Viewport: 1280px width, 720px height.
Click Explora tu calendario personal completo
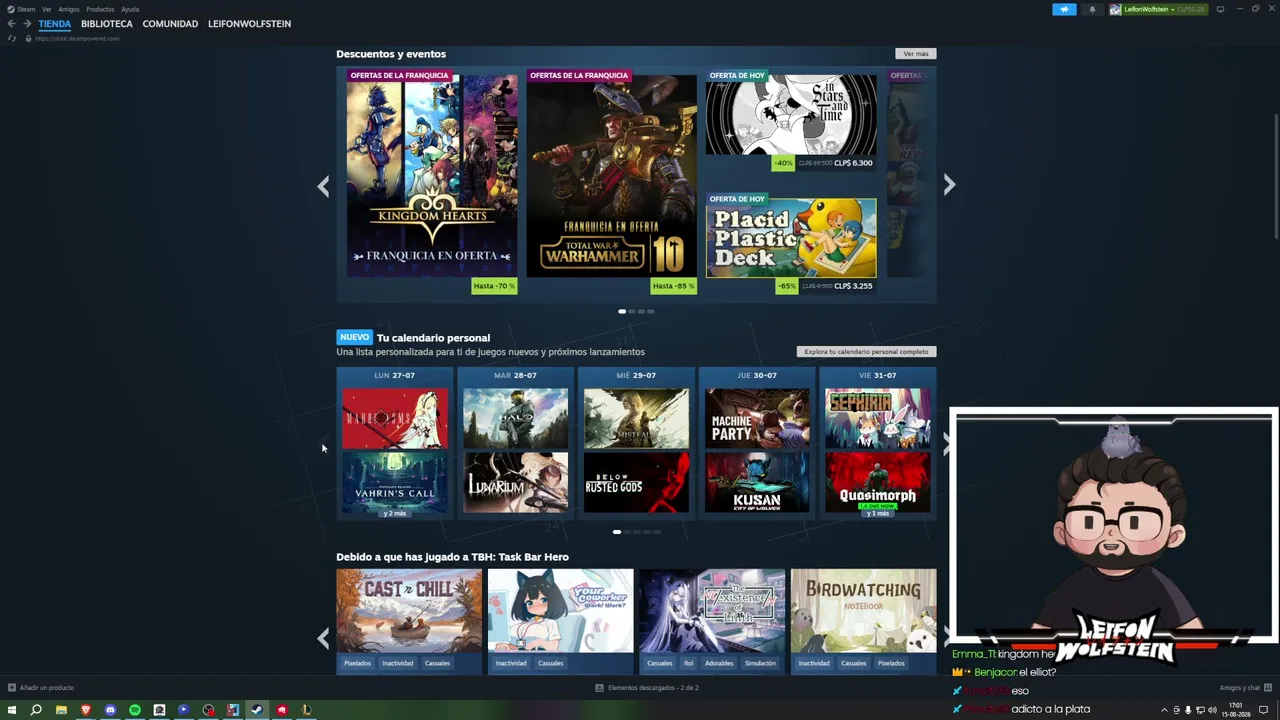867,352
